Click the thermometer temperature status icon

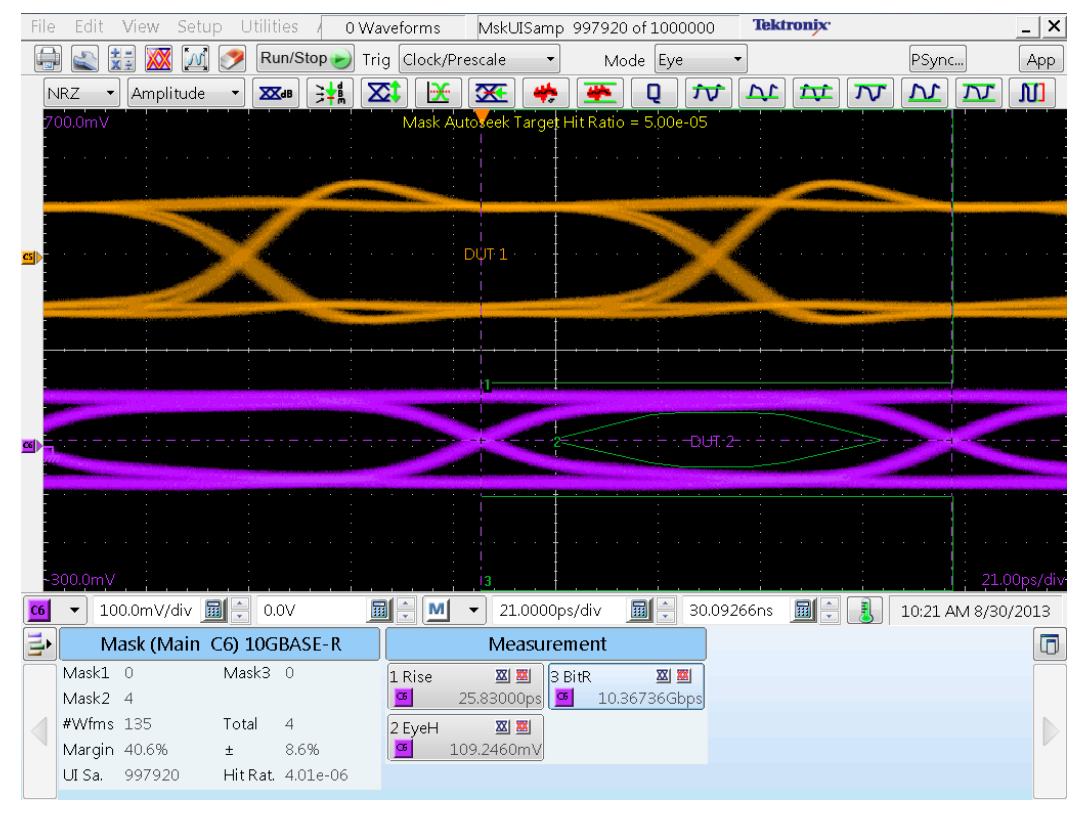tap(865, 609)
